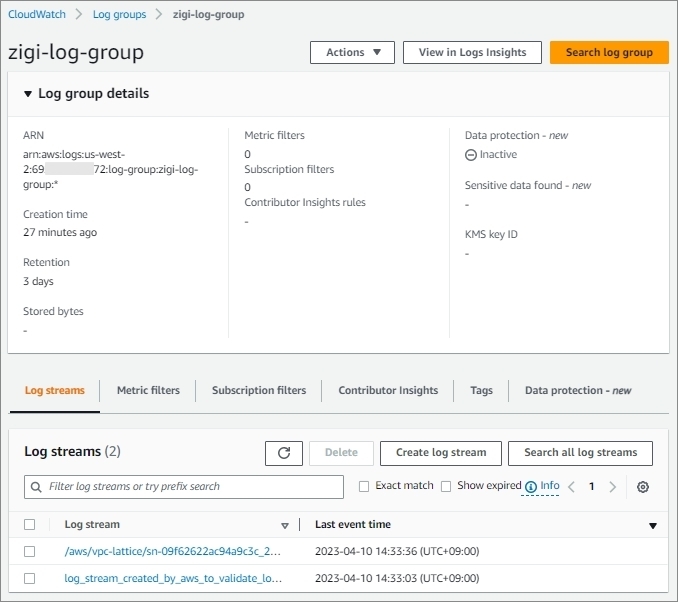Click the Log stream column header

[92, 525]
